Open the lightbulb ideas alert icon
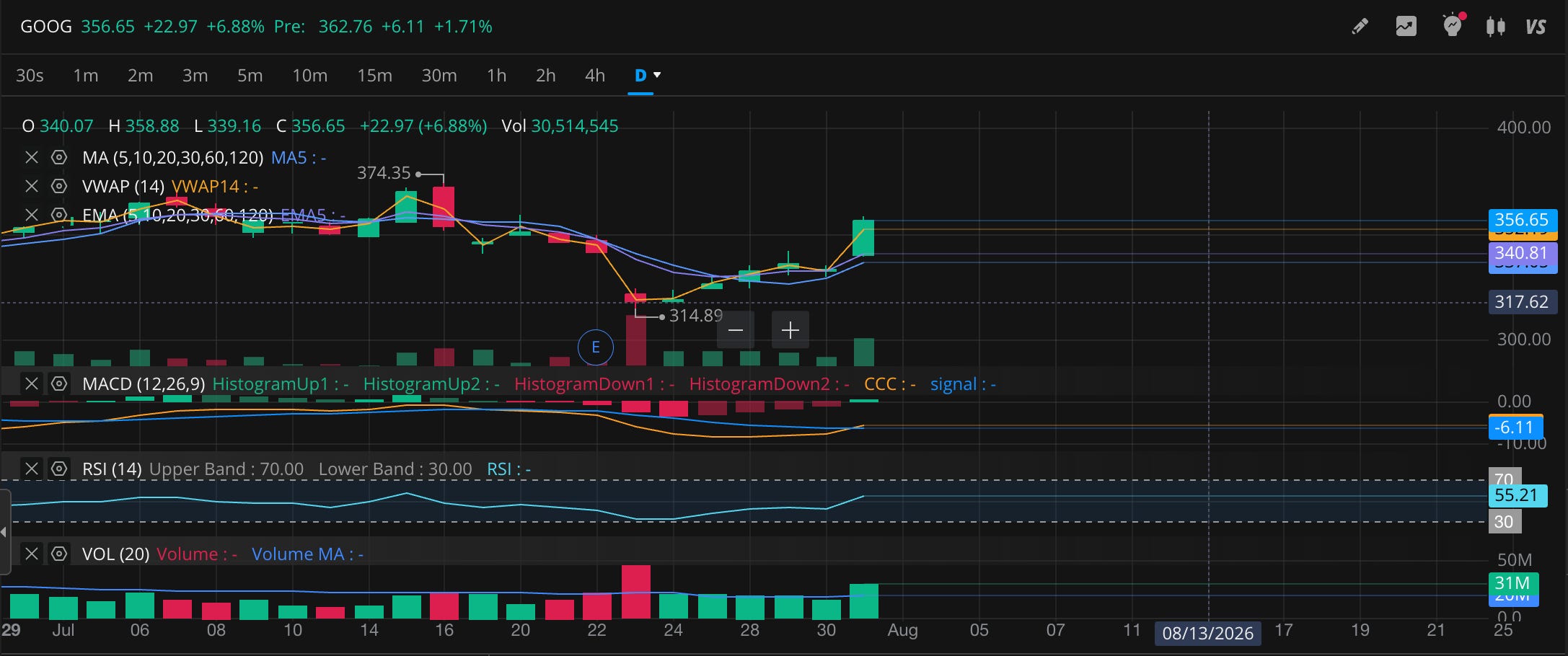 (1453, 26)
